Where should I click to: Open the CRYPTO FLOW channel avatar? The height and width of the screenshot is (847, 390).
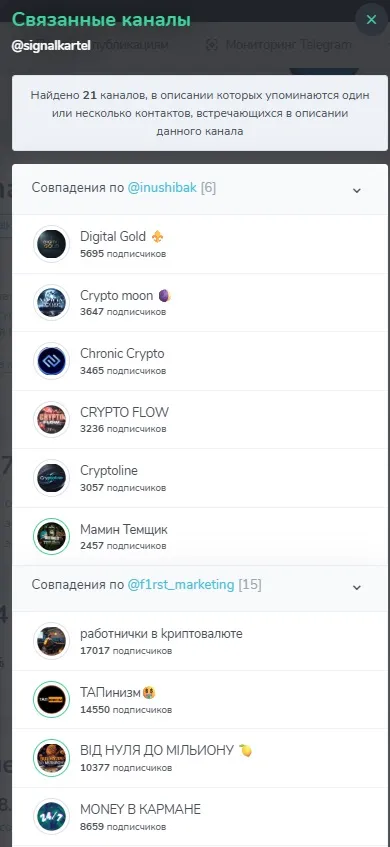[51, 419]
